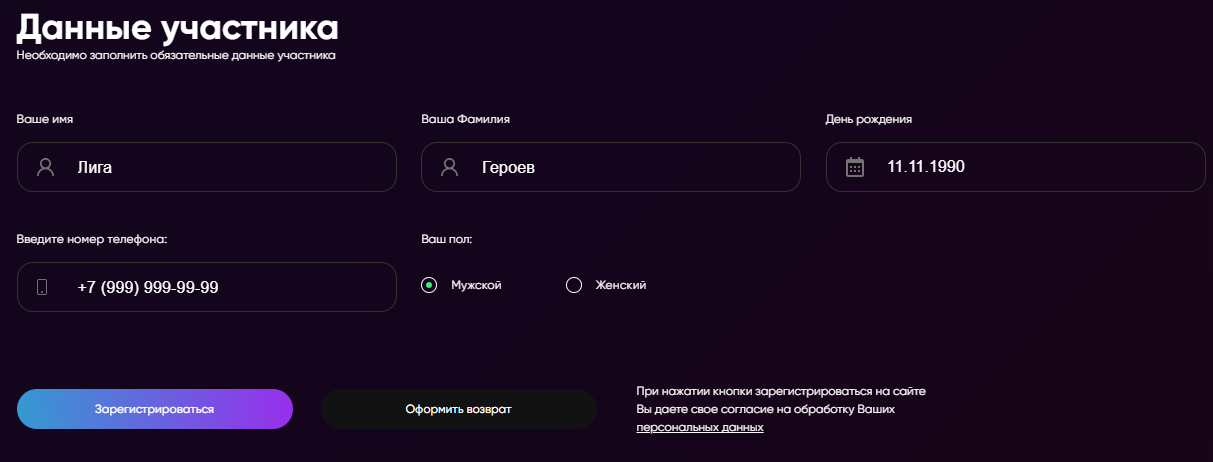Viewport: 1213px width, 462px height.
Task: Click the Данные участника heading
Action: (x=177, y=26)
